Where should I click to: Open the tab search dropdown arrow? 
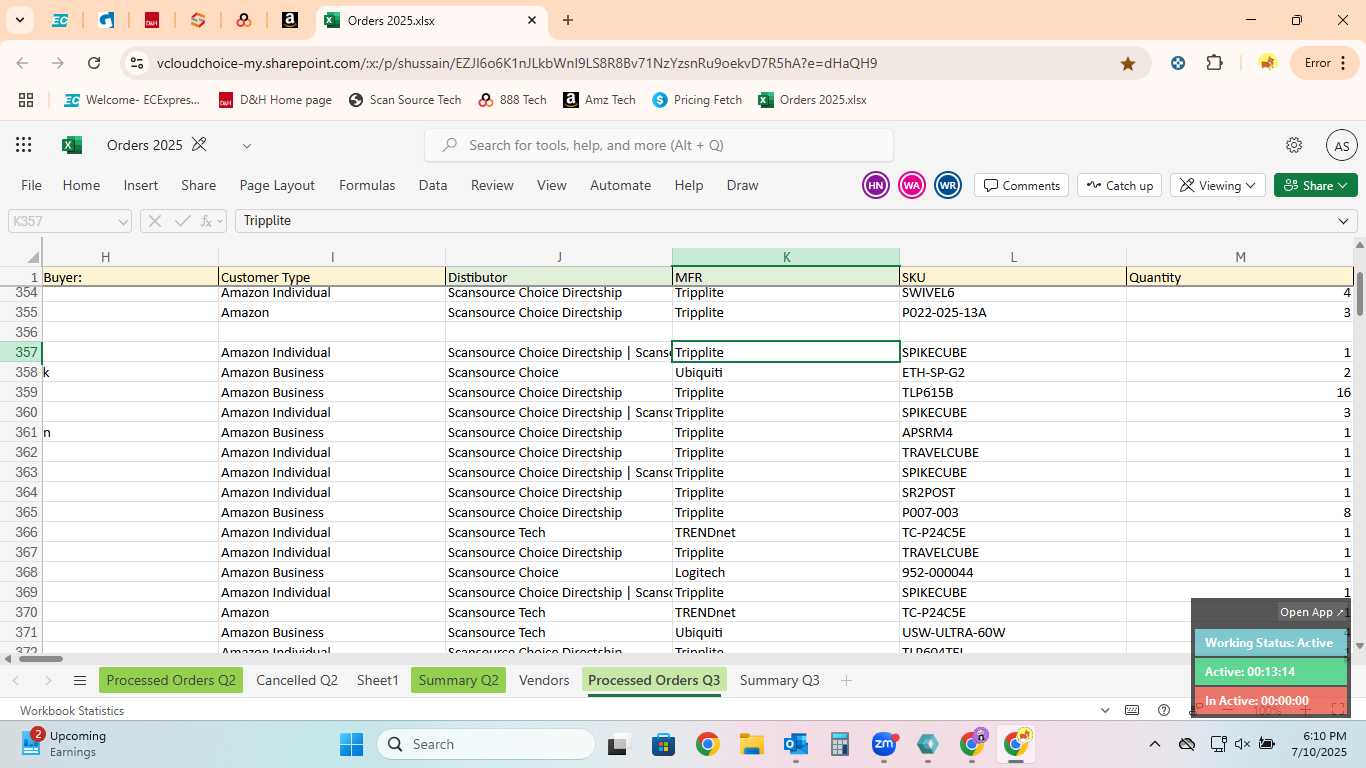19,19
